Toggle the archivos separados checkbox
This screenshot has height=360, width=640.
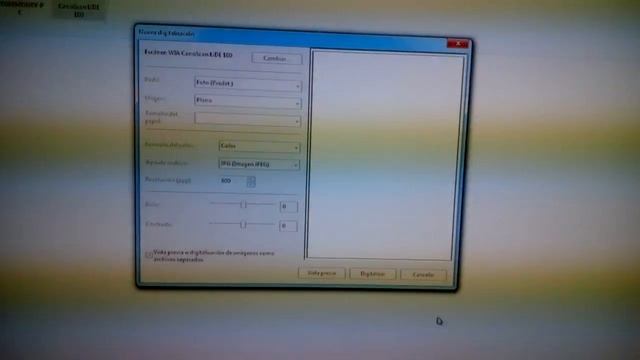(x=149, y=255)
